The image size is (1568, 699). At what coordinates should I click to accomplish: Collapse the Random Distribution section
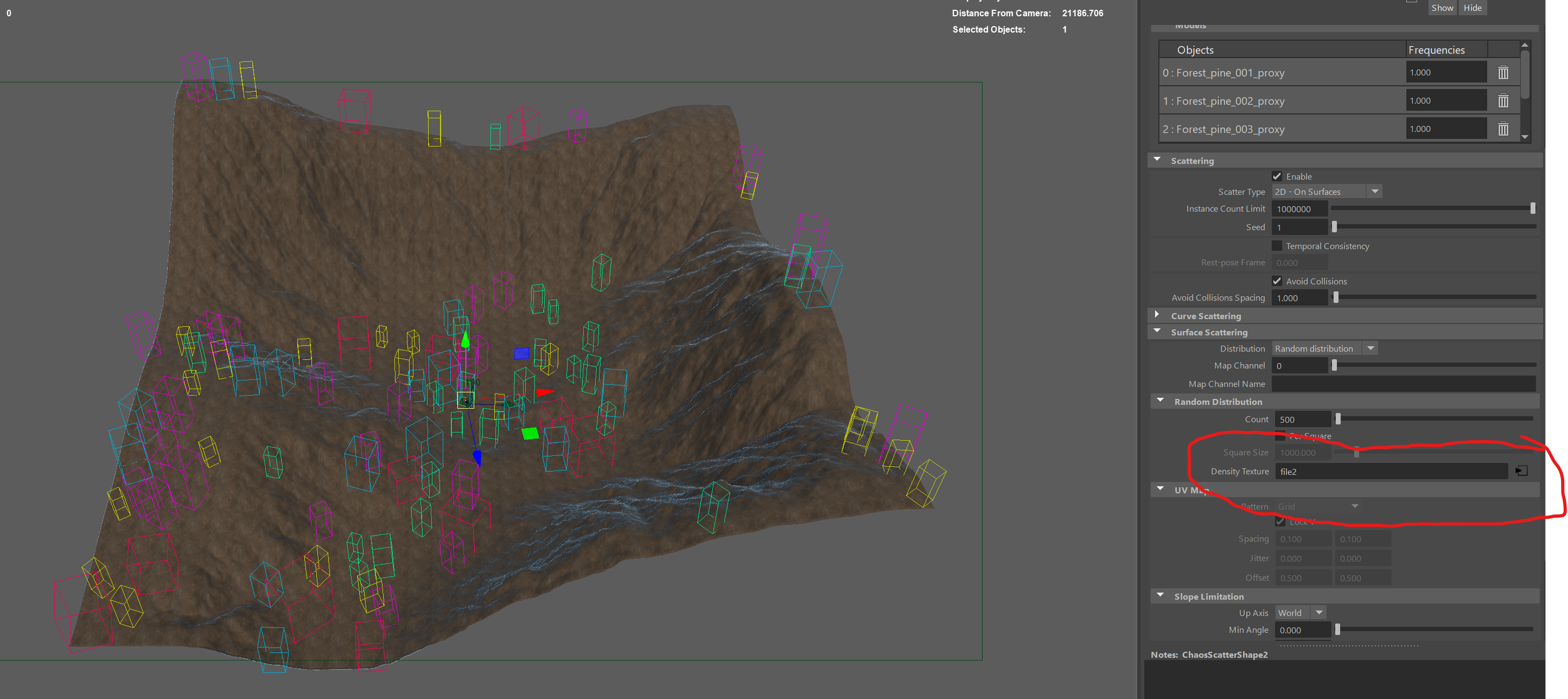(x=1160, y=401)
